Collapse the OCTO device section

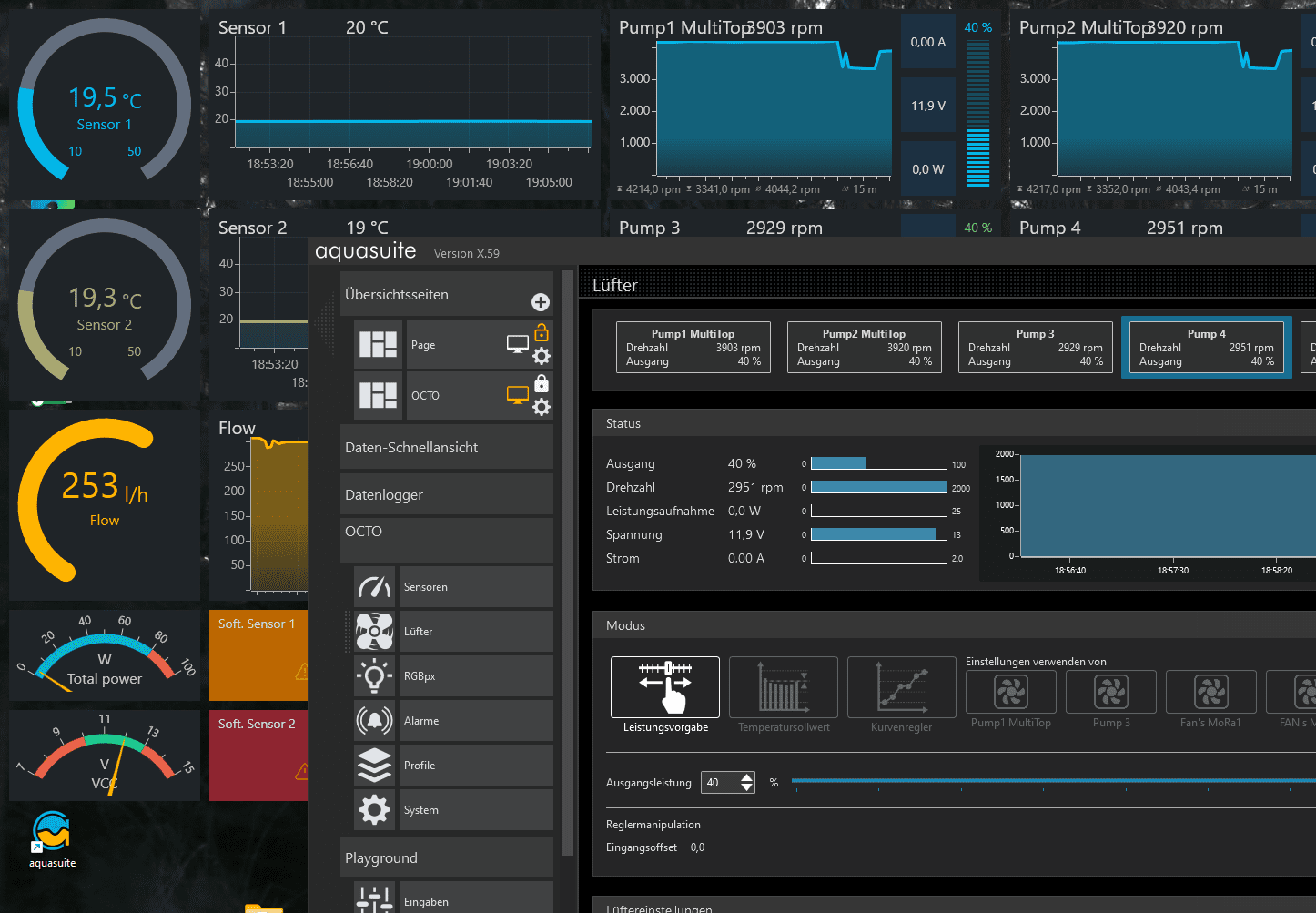pyautogui.click(x=447, y=540)
